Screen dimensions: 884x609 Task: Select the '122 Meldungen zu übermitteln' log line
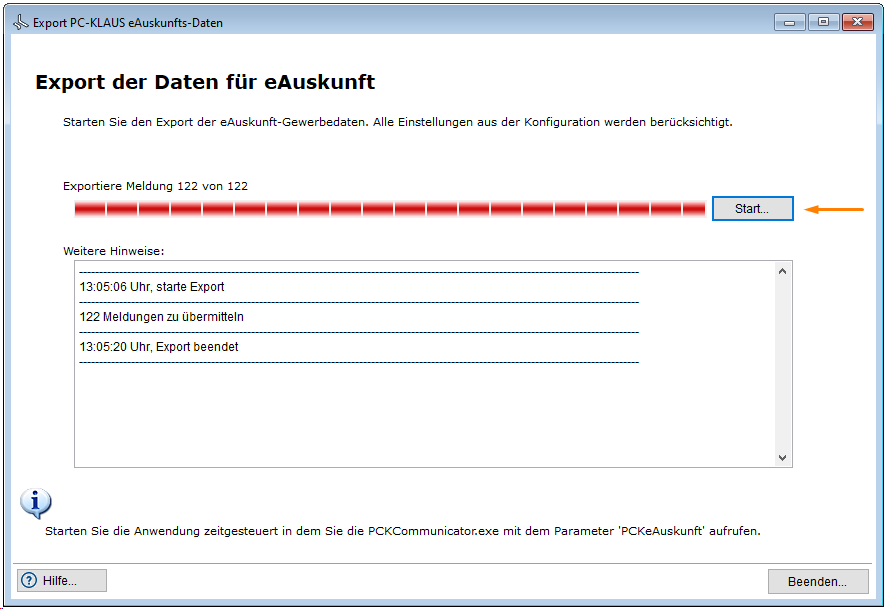162,317
